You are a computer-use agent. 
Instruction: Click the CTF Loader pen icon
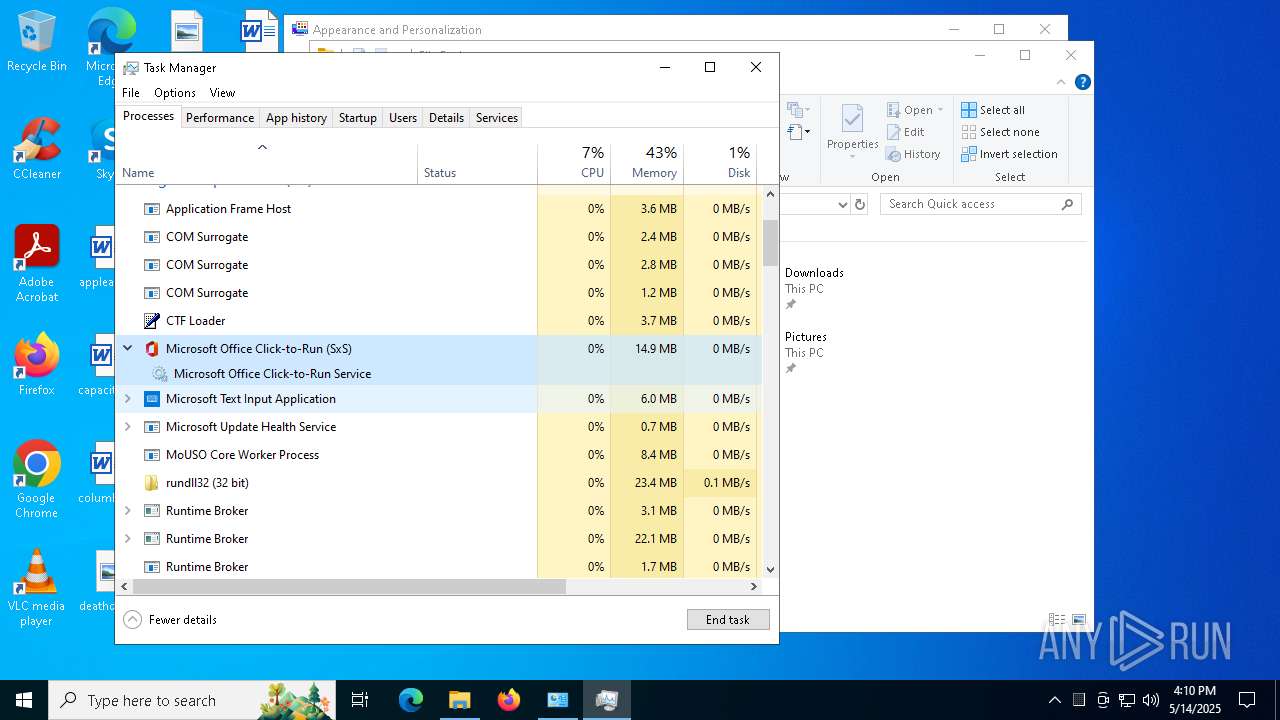(x=152, y=321)
